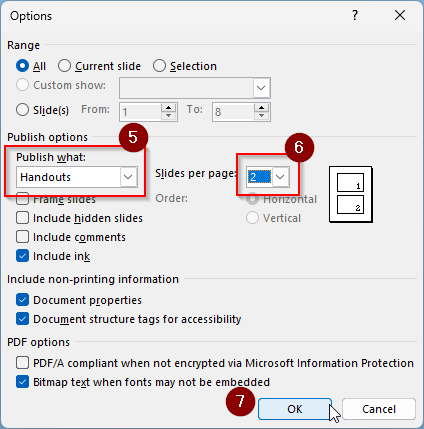Click the Slides per page value 2

point(259,177)
